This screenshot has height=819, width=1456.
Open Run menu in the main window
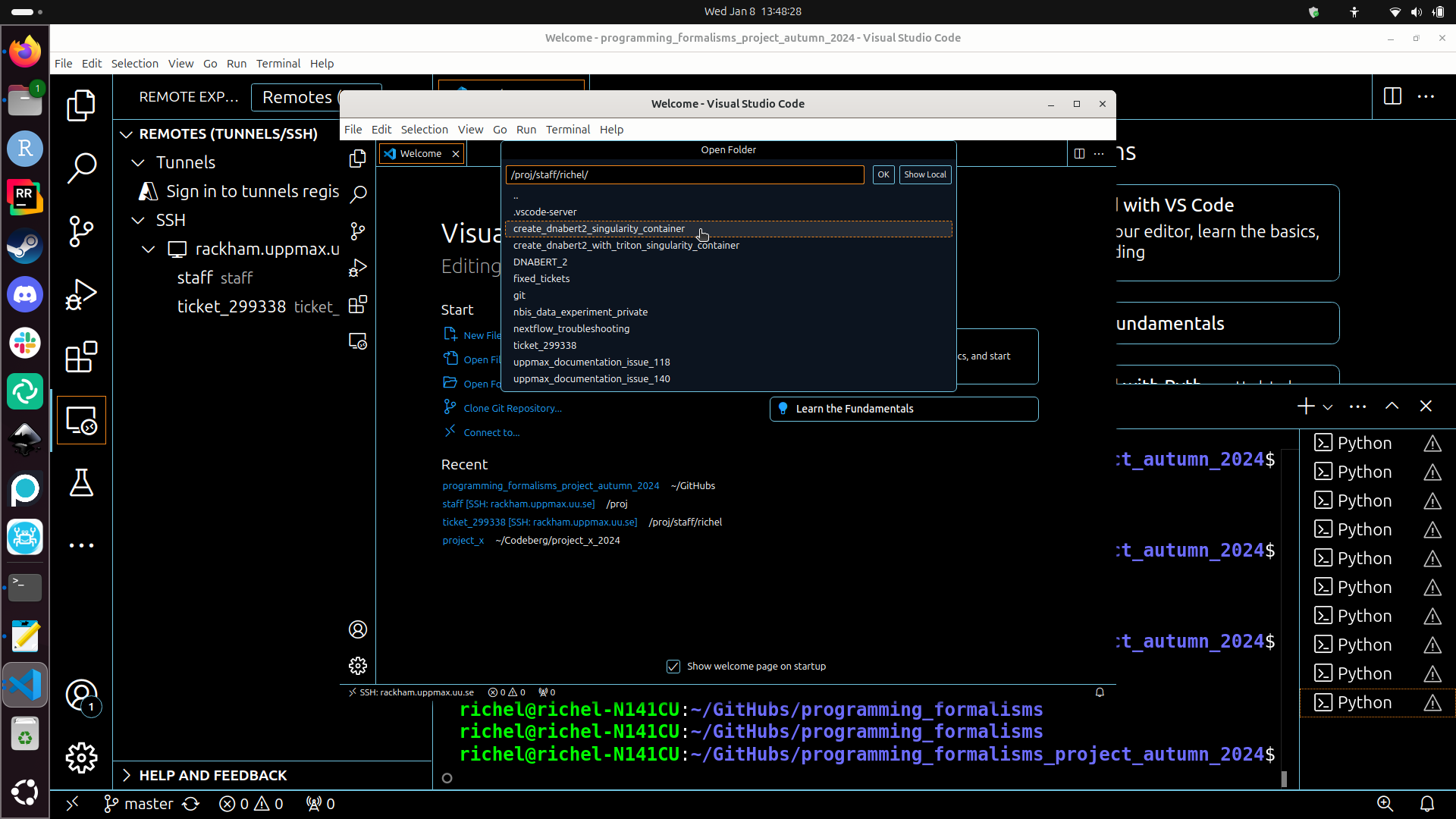(x=237, y=64)
